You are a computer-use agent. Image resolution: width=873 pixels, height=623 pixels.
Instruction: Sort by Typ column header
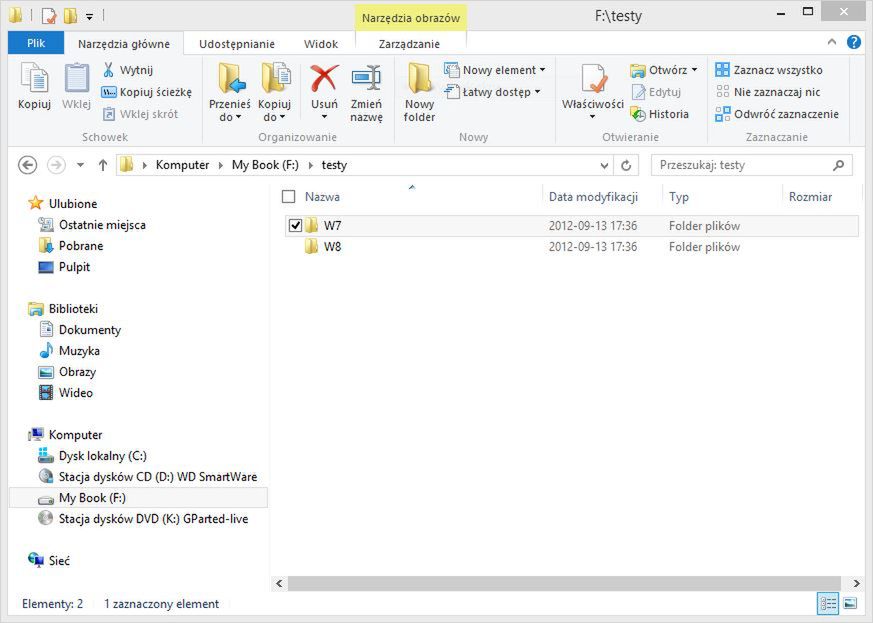679,197
